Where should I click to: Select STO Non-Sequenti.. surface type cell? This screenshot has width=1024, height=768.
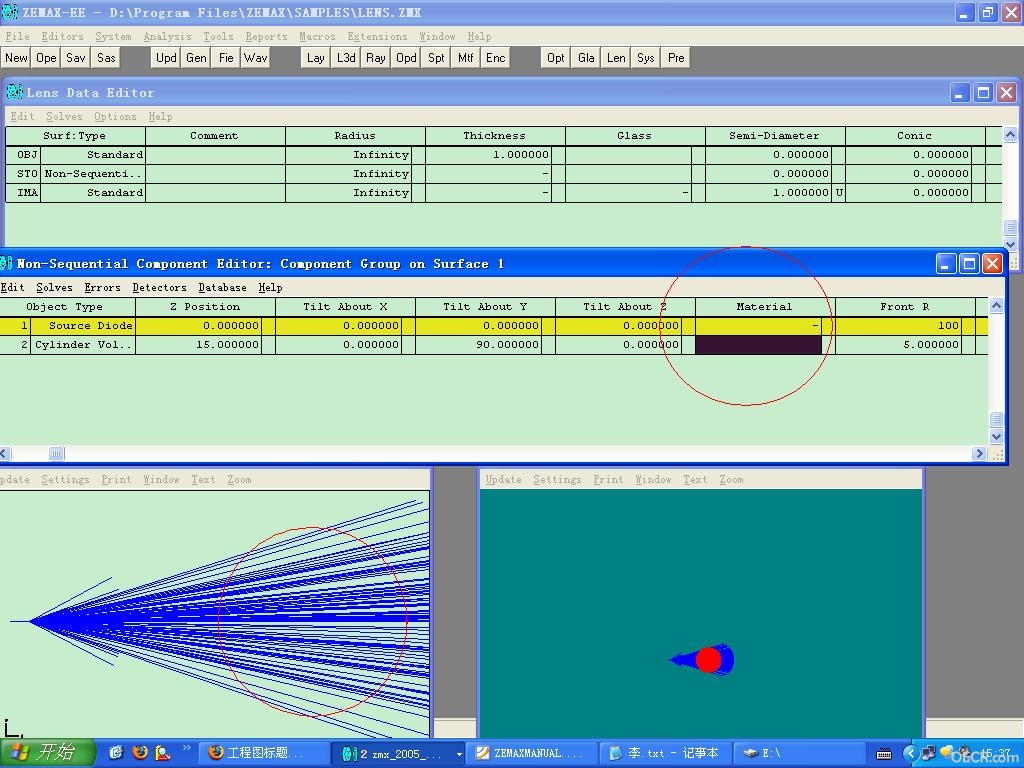93,174
